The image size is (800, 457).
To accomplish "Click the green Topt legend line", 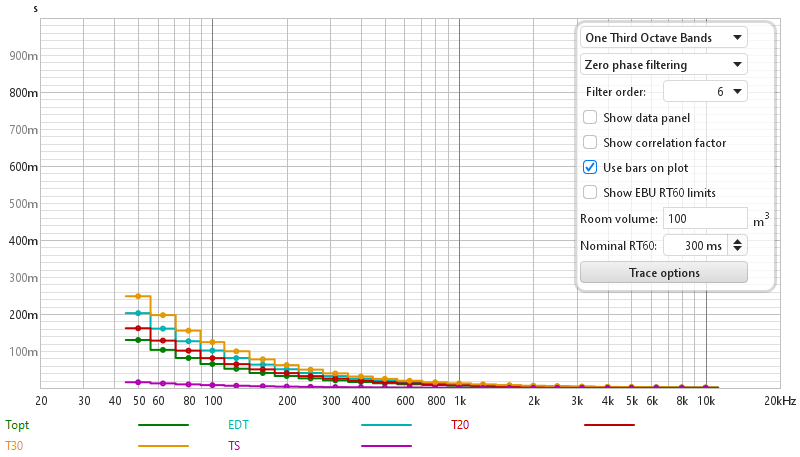I will [x=163, y=425].
